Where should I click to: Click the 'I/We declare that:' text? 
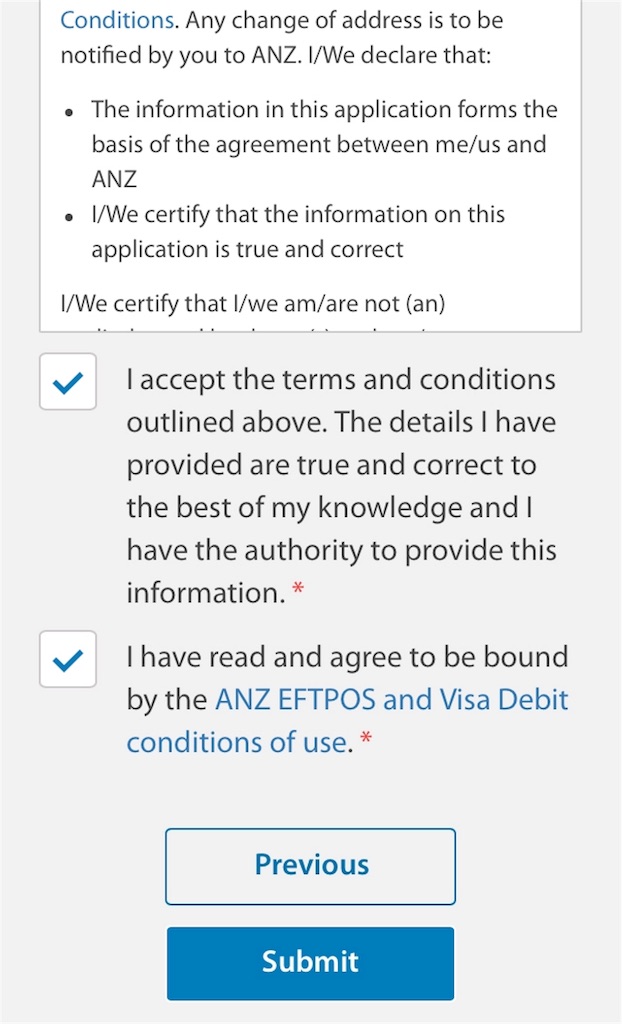click(395, 55)
